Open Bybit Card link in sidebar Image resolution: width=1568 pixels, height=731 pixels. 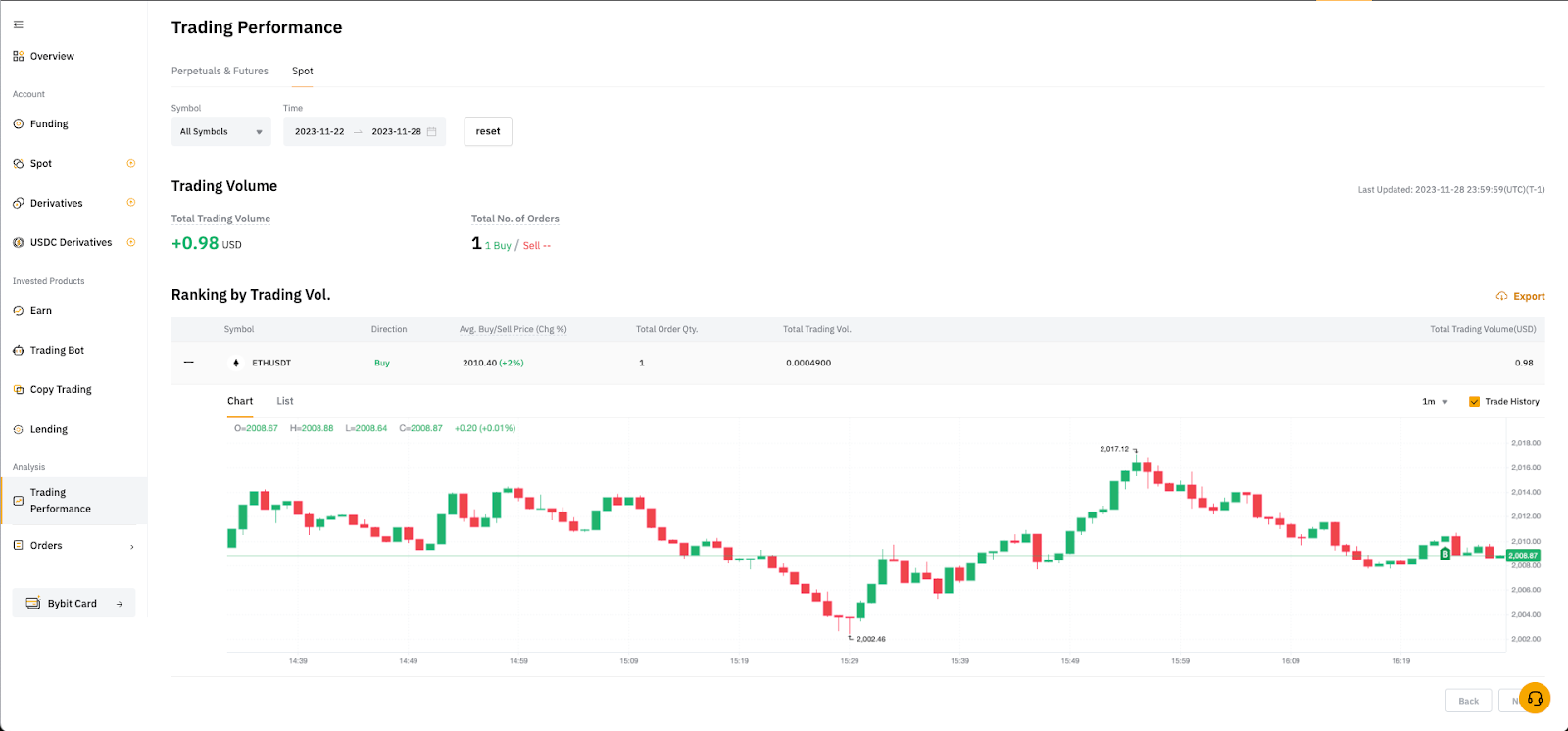[73, 604]
